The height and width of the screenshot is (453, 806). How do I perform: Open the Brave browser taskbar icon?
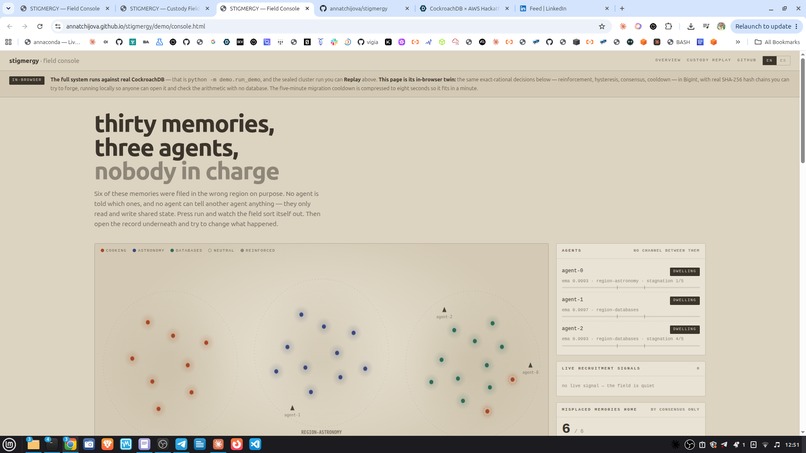(x=107, y=444)
